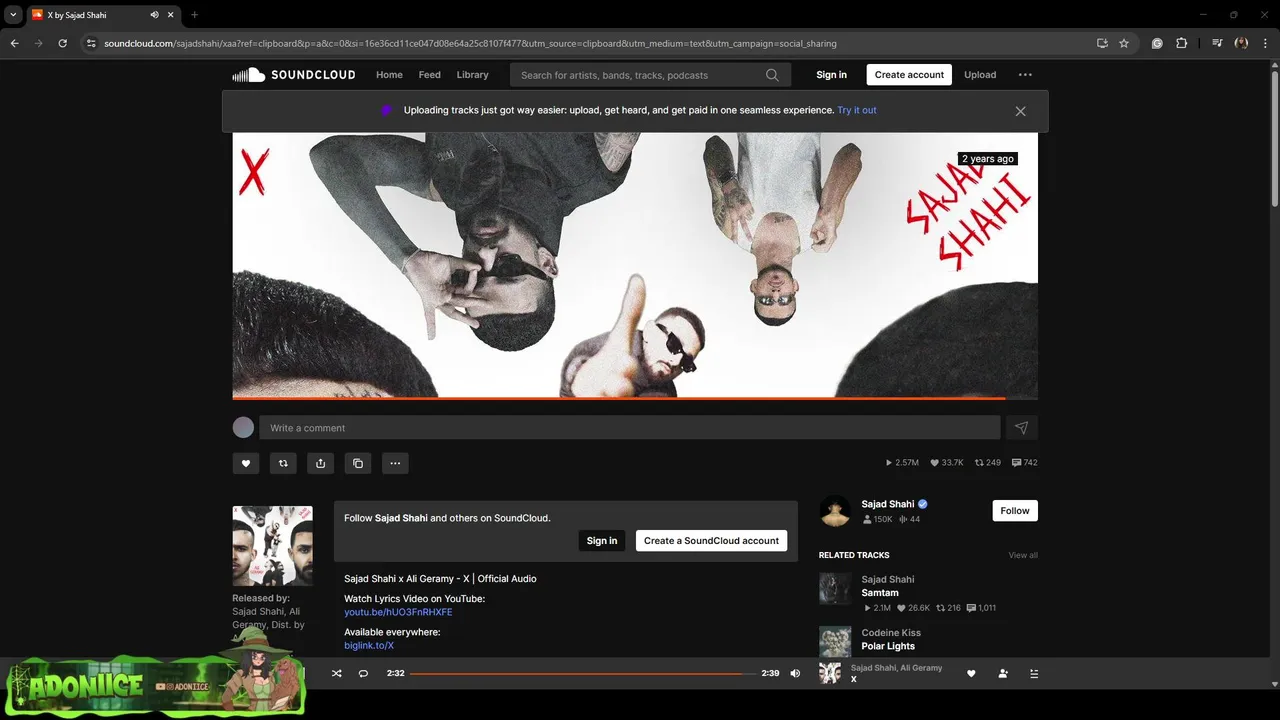
Task: Click the 150K followers count
Action: coord(877,520)
